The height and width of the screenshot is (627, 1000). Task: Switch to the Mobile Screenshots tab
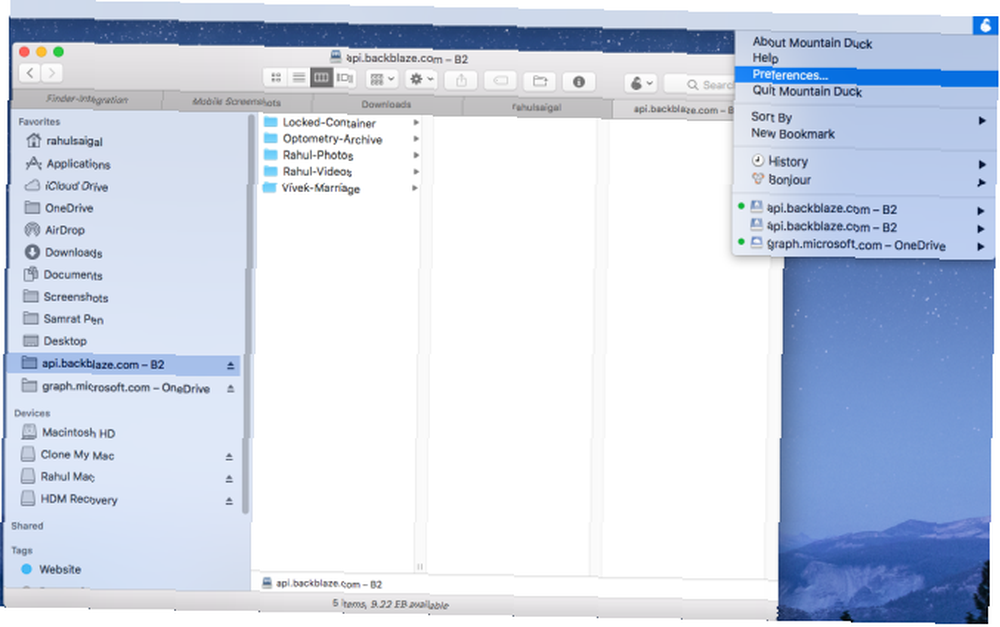click(x=237, y=101)
